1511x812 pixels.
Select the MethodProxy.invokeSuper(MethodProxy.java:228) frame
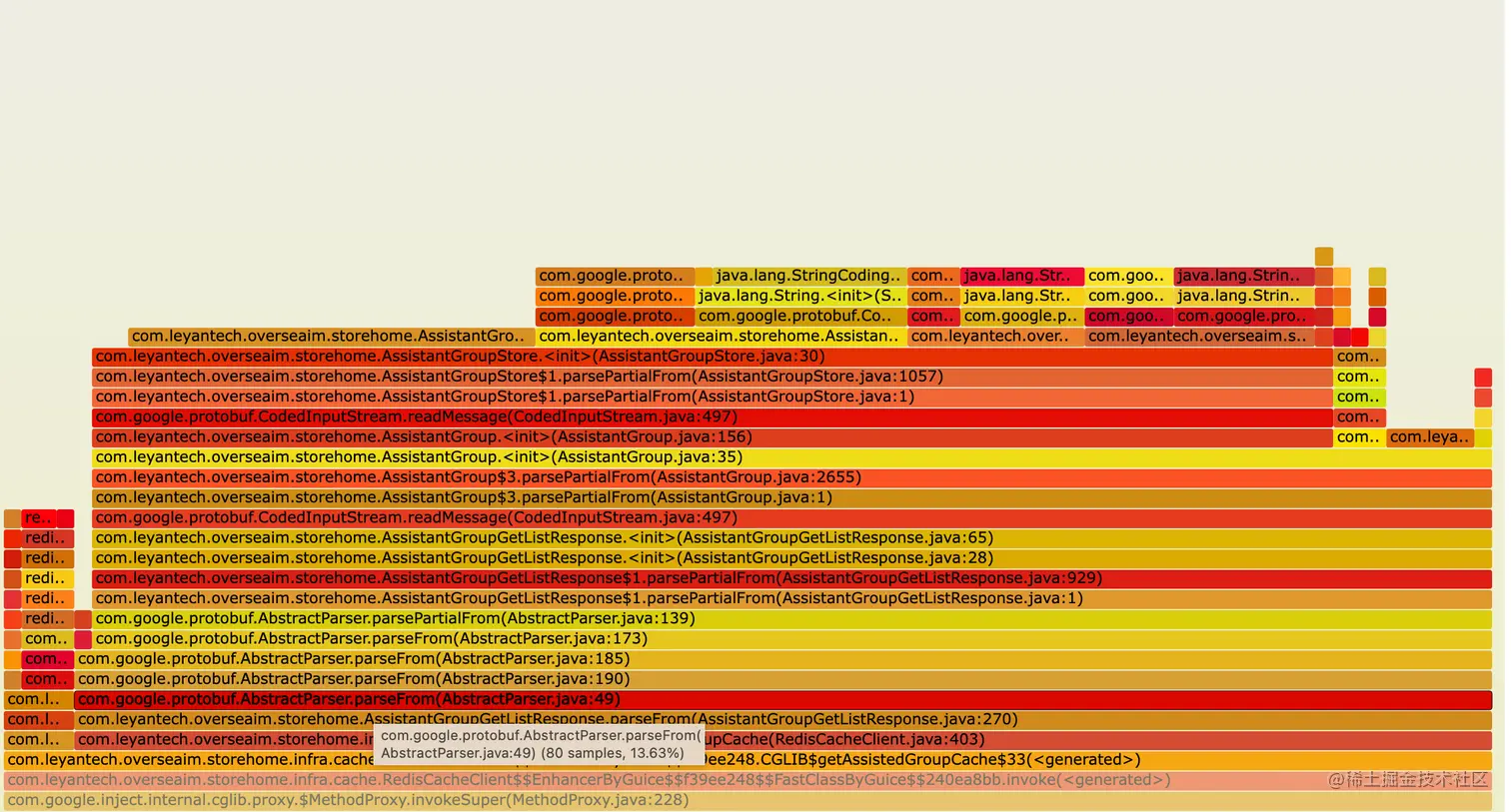click(748, 800)
